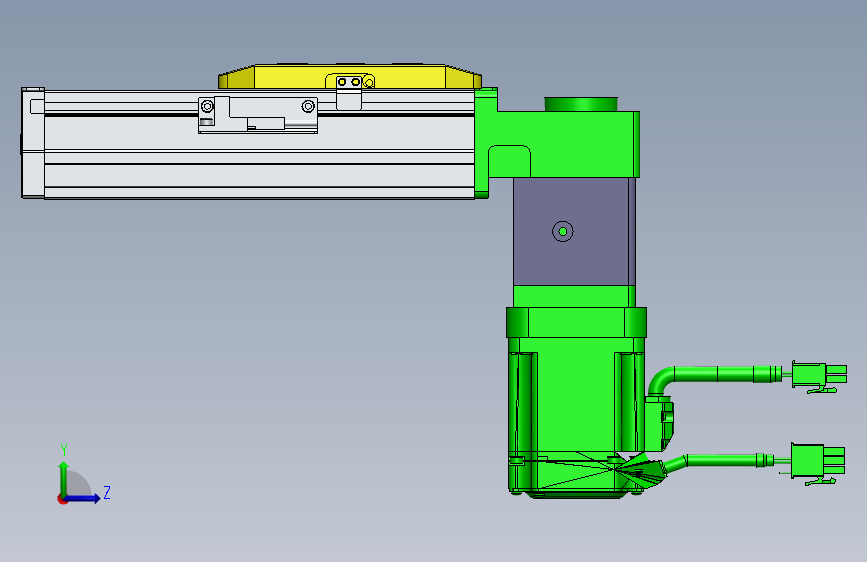Screen dimensions: 867x562
Task: Select the green motor flange collar
Action: point(576,322)
